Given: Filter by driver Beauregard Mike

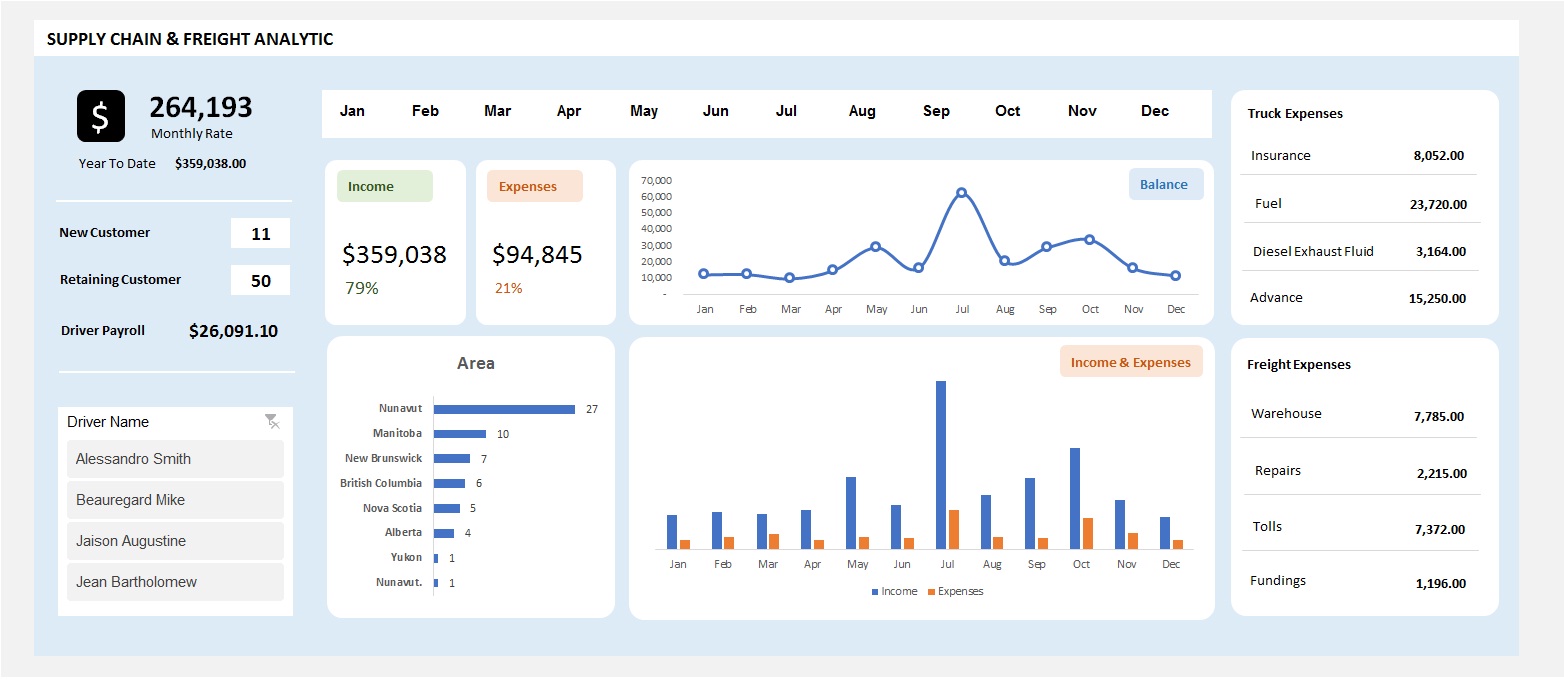Looking at the screenshot, I should 175,500.
